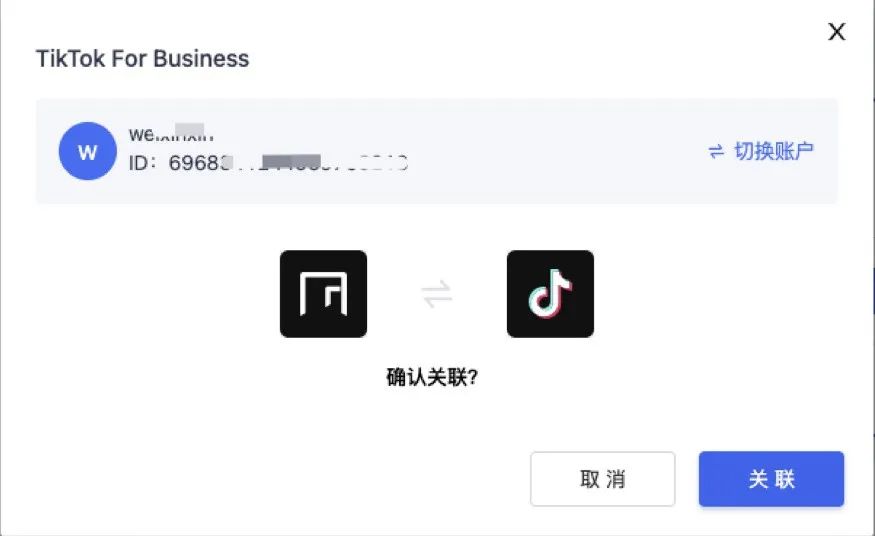Click the TikTok For Business title
875x536 pixels.
click(142, 59)
